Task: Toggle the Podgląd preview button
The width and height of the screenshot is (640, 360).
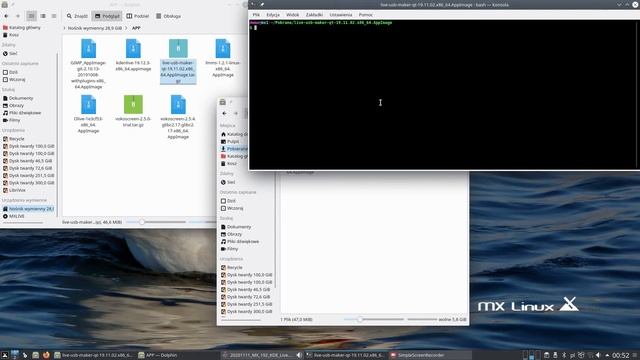Action: point(107,16)
